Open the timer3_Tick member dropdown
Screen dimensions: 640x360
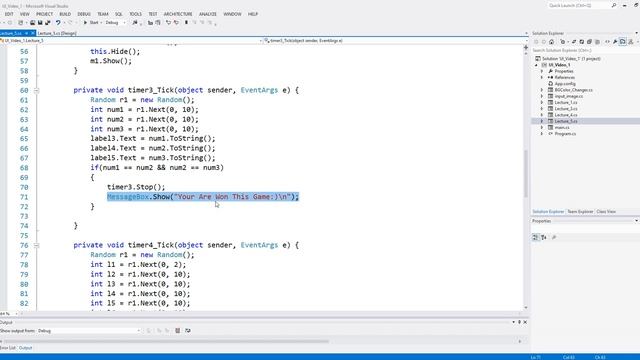pyautogui.click(x=394, y=40)
